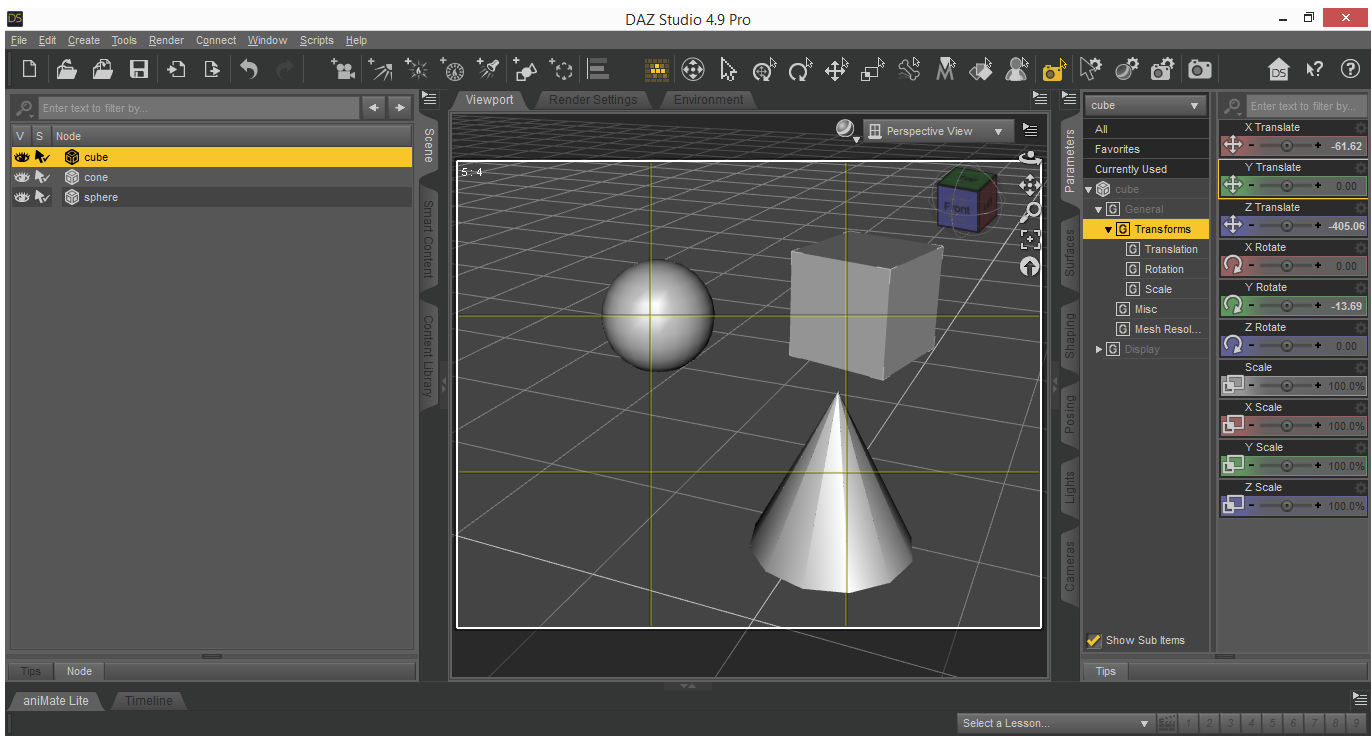Uncheck Show Sub Items checkbox
The width and height of the screenshot is (1372, 736).
pos(1093,640)
